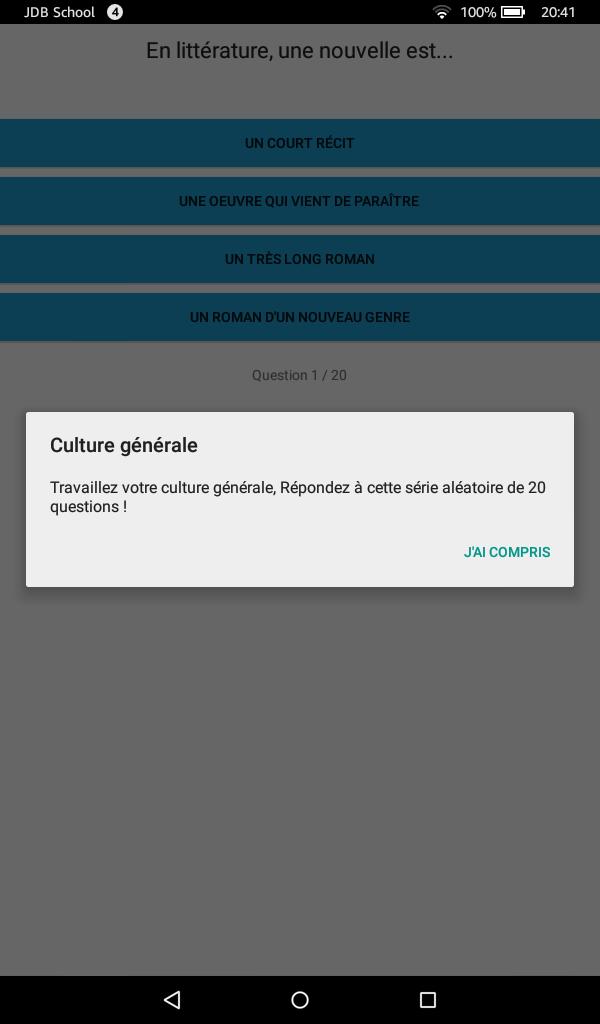Select UNE OEUVRE QUI VIENT DE PARAÎTRE
Image resolution: width=600 pixels, height=1024 pixels.
(300, 201)
